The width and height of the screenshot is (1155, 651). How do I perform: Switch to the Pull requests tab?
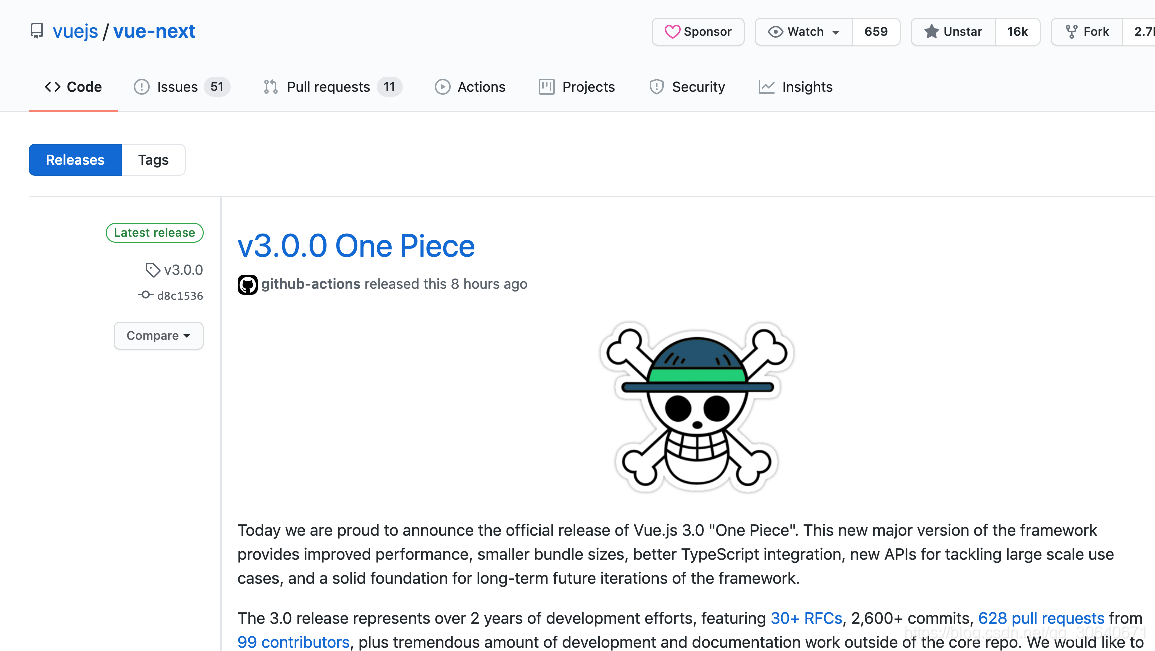[332, 87]
